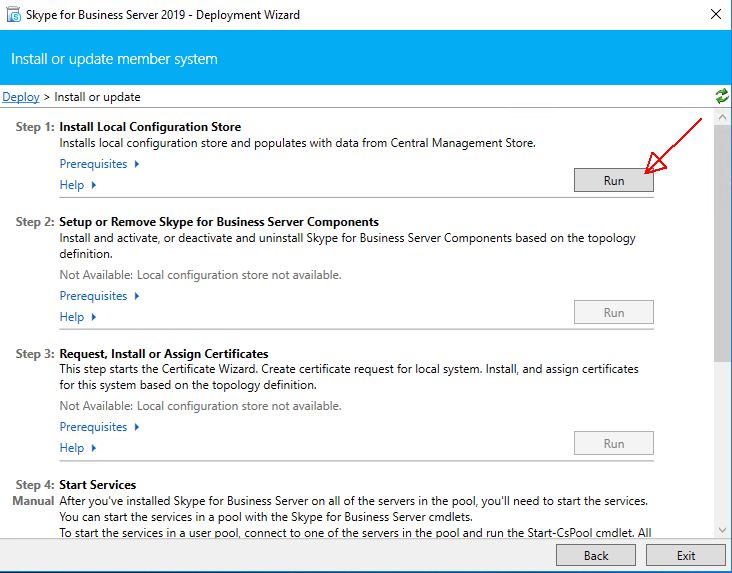Image resolution: width=732 pixels, height=573 pixels.
Task: Run Step 1 Install Local Configuration Store
Action: [x=613, y=180]
